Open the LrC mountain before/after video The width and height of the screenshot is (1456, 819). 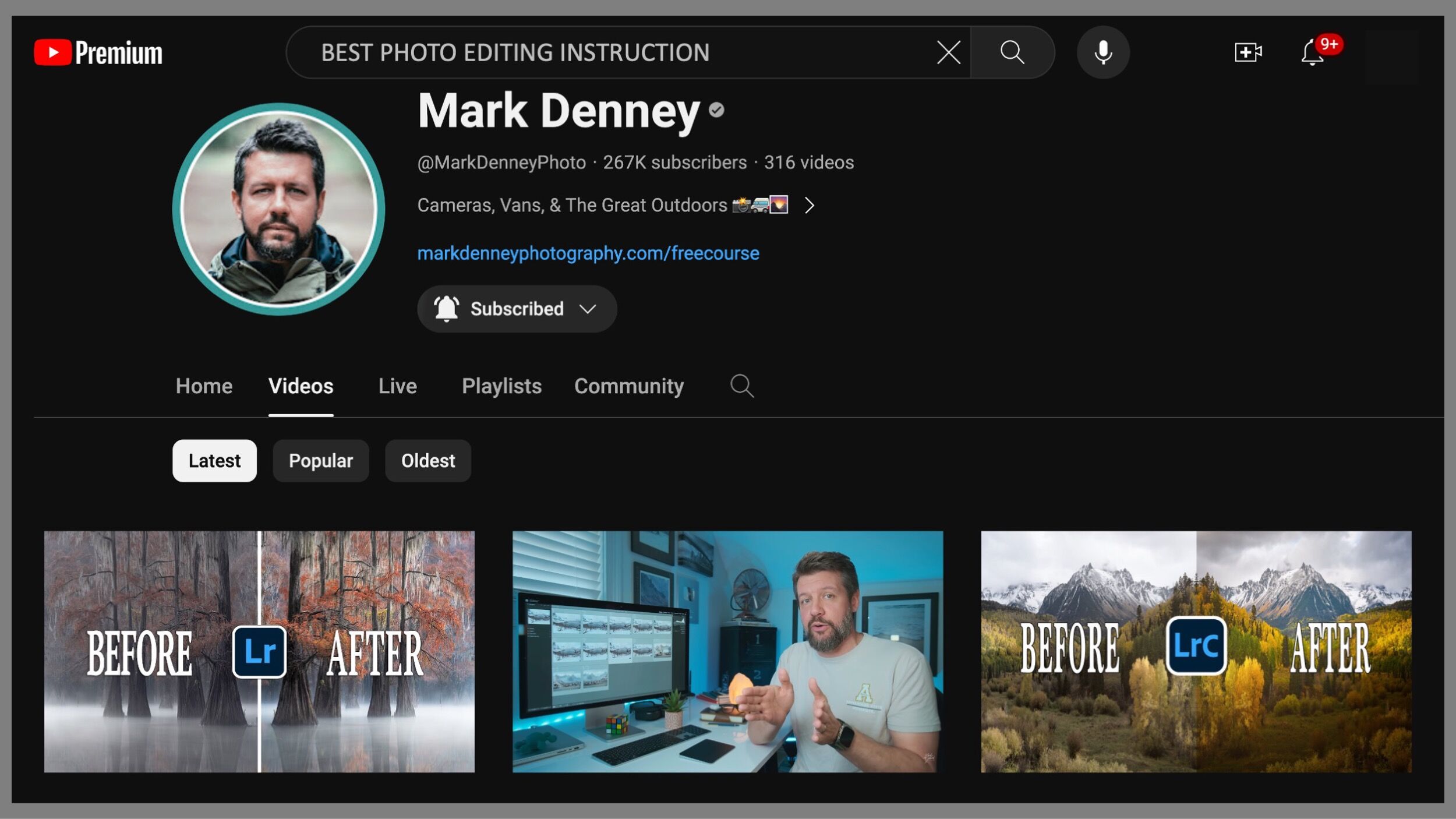pos(1196,652)
